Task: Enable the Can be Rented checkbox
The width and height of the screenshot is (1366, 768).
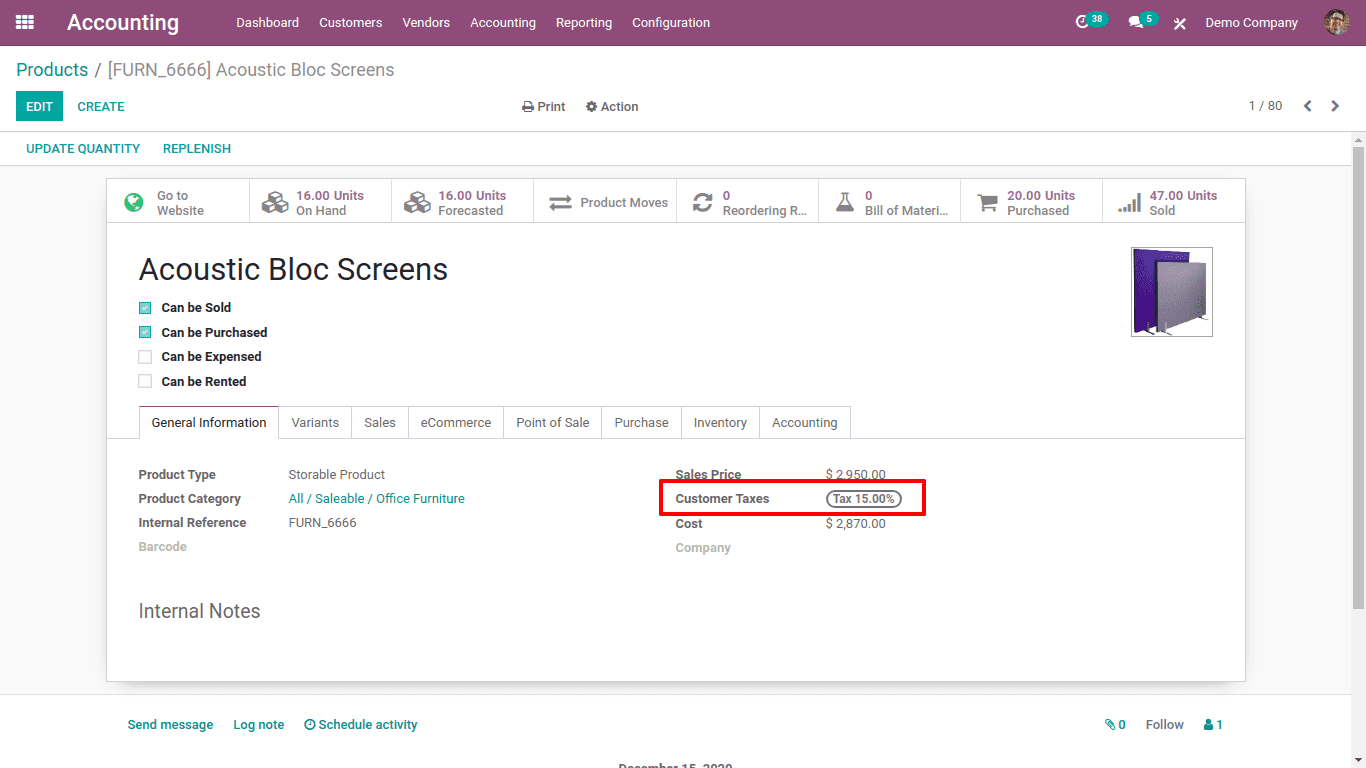Action: pyautogui.click(x=145, y=381)
